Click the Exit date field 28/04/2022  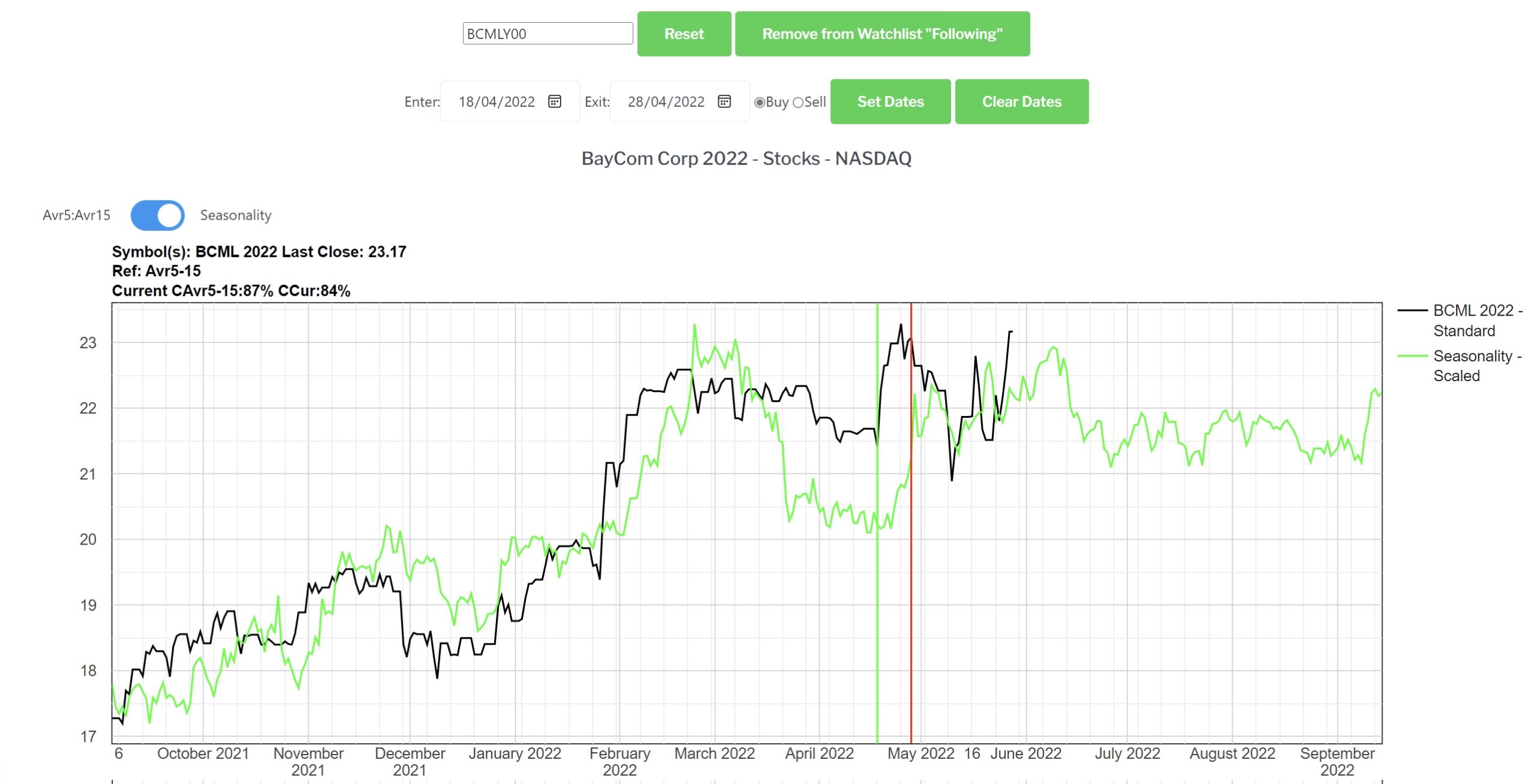pyautogui.click(x=680, y=101)
